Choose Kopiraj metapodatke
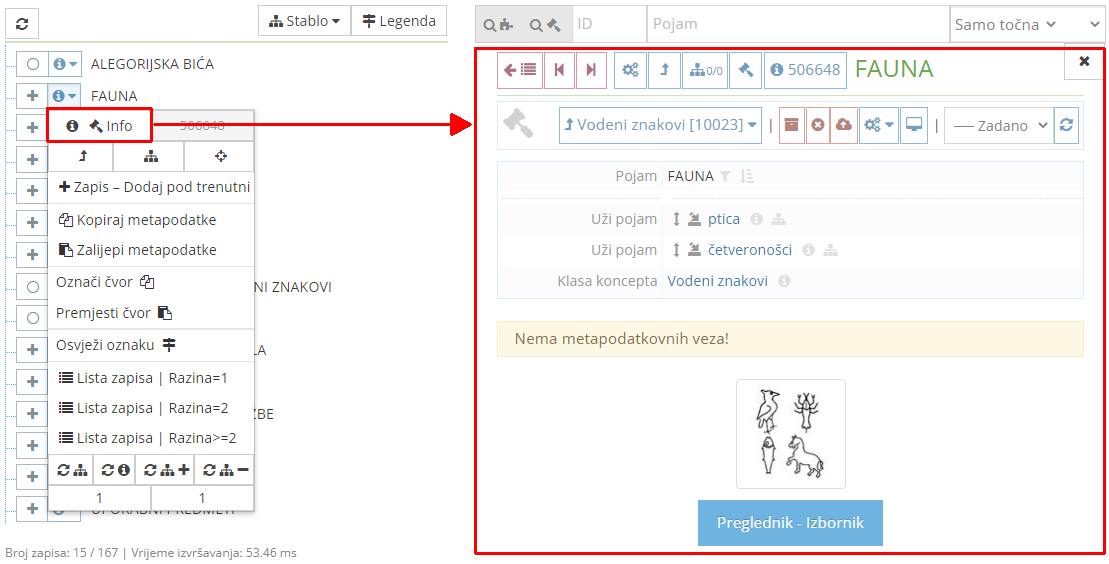 click(x=151, y=220)
